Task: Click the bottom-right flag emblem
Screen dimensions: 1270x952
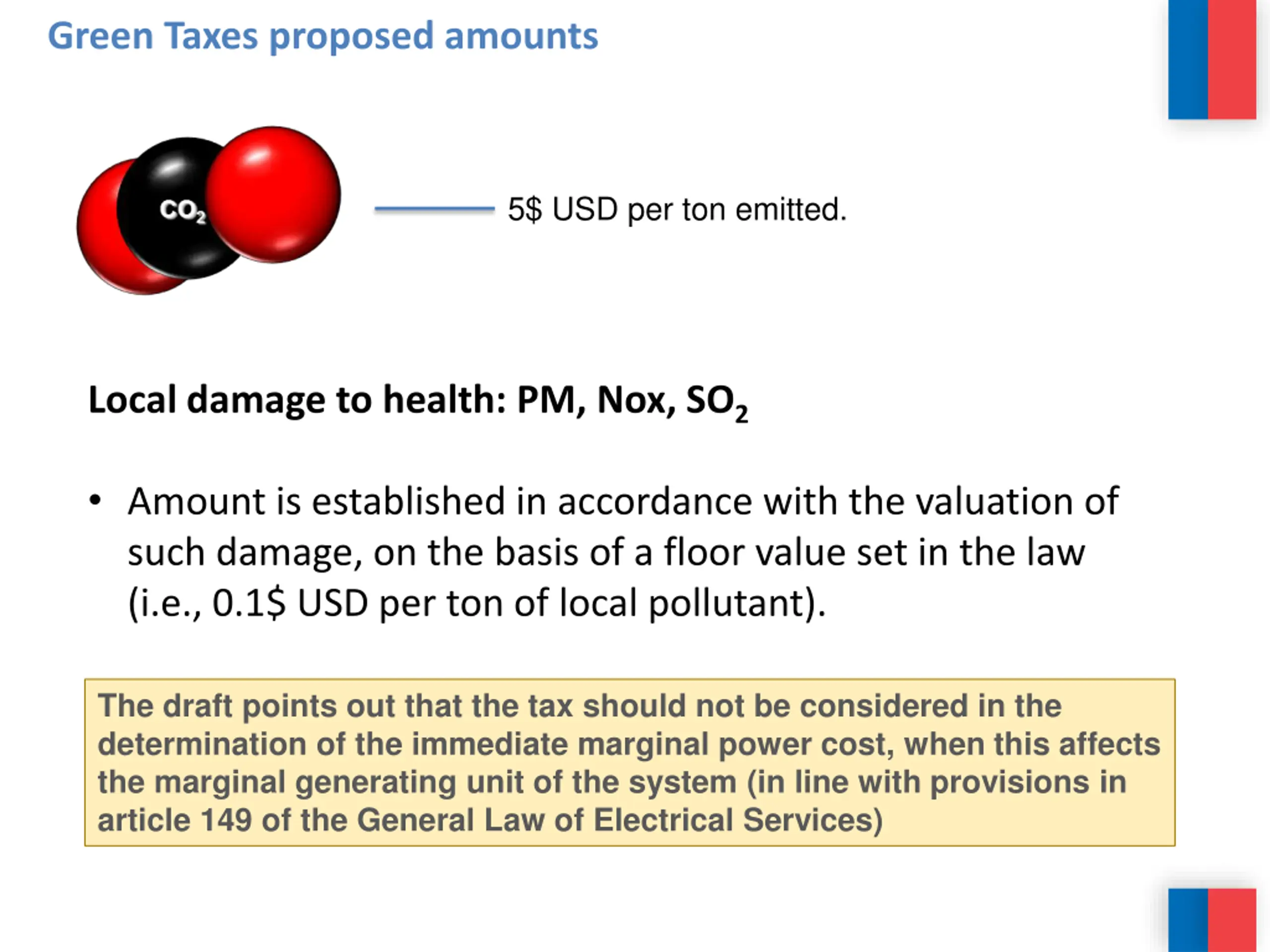Action: pos(1212,920)
